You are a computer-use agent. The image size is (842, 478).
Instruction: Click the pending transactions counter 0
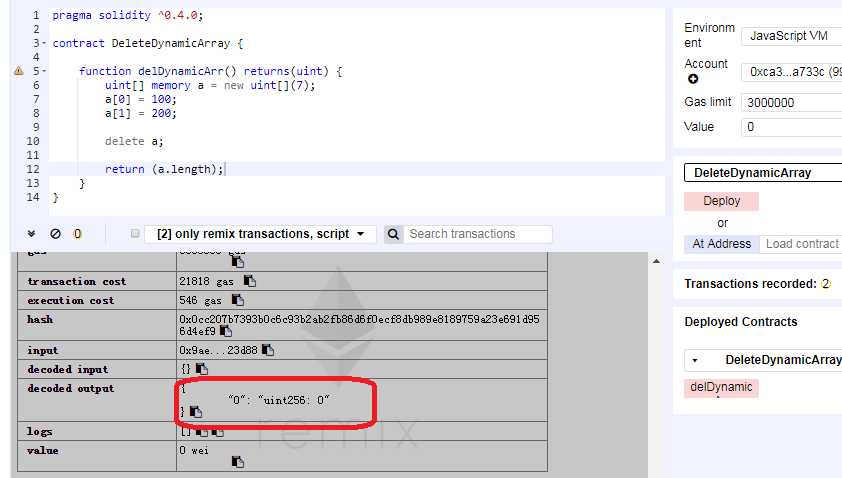pyautogui.click(x=77, y=234)
